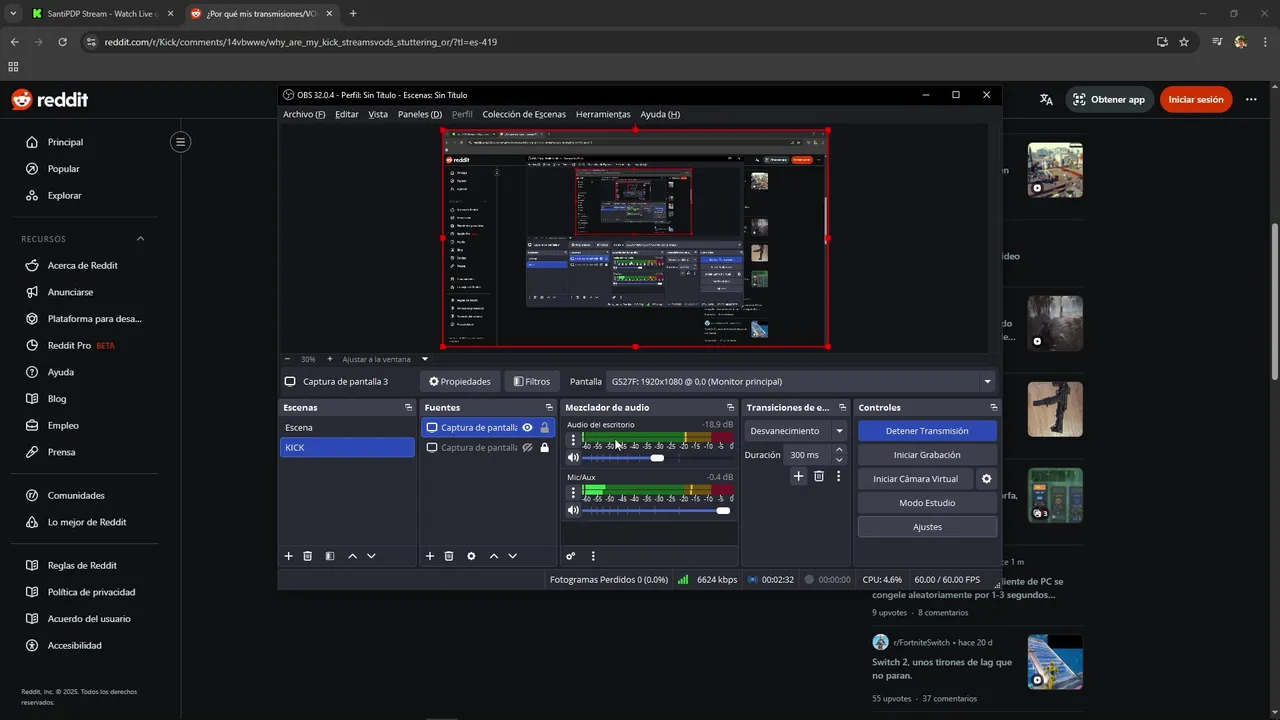Zoom in preview with plus icon
The width and height of the screenshot is (1280, 720).
pyautogui.click(x=330, y=359)
